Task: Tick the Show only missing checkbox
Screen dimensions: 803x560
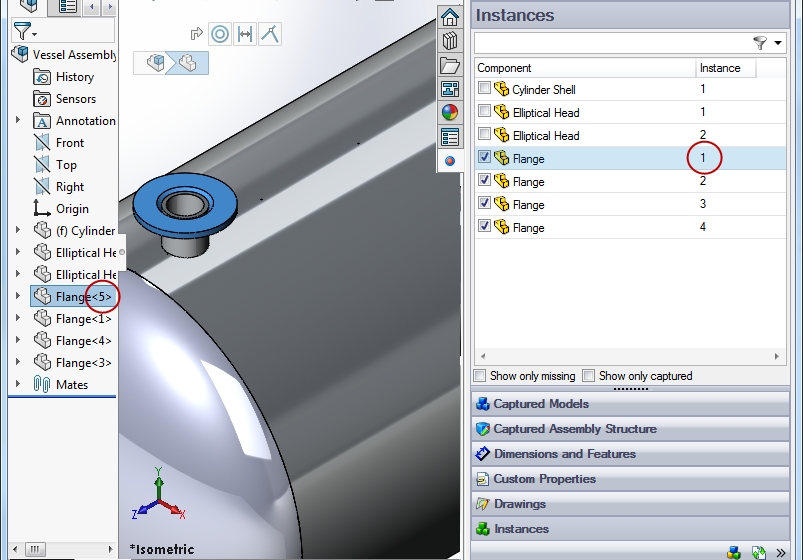Action: [481, 376]
